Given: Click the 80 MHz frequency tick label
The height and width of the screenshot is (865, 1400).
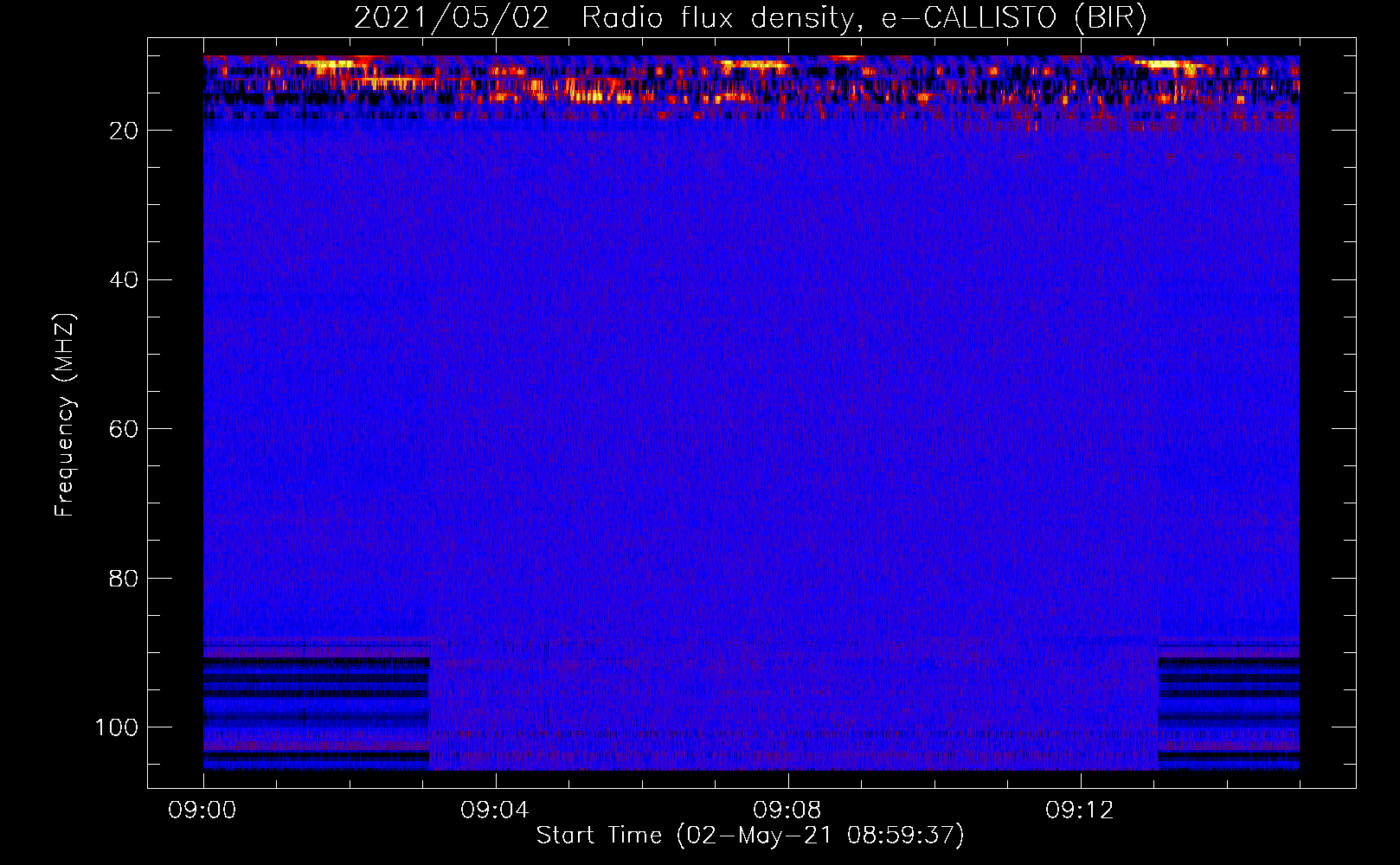Looking at the screenshot, I should 124,579.
